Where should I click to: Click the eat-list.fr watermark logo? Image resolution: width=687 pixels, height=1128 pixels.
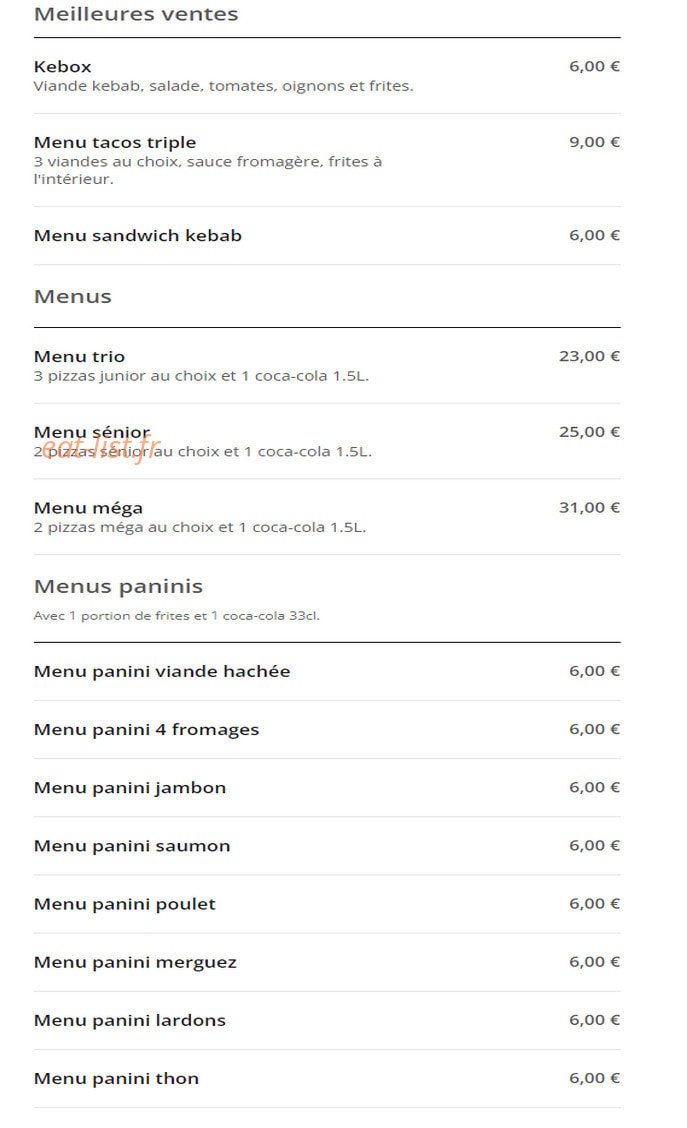pyautogui.click(x=101, y=449)
